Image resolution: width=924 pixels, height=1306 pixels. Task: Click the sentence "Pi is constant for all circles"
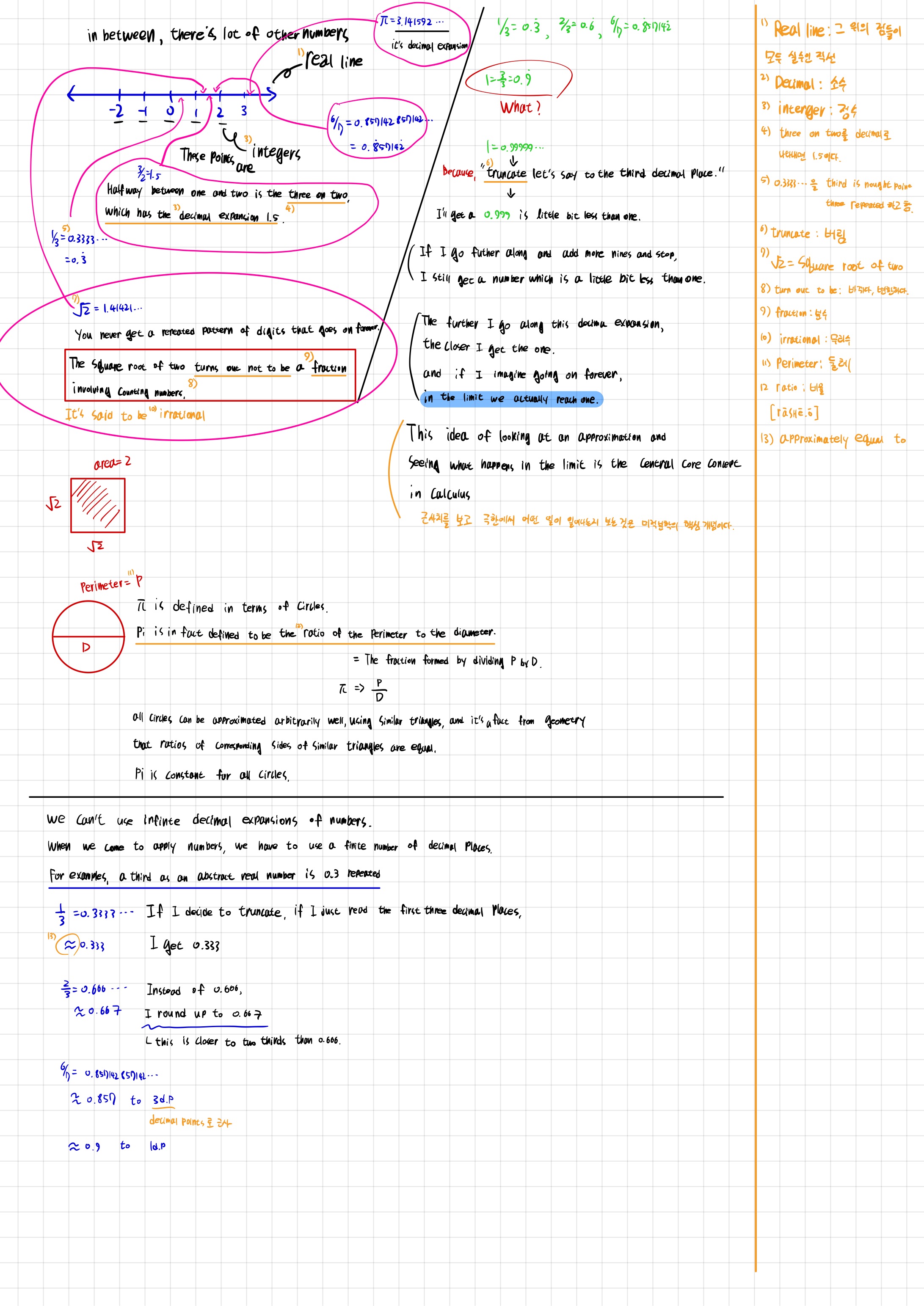click(212, 774)
